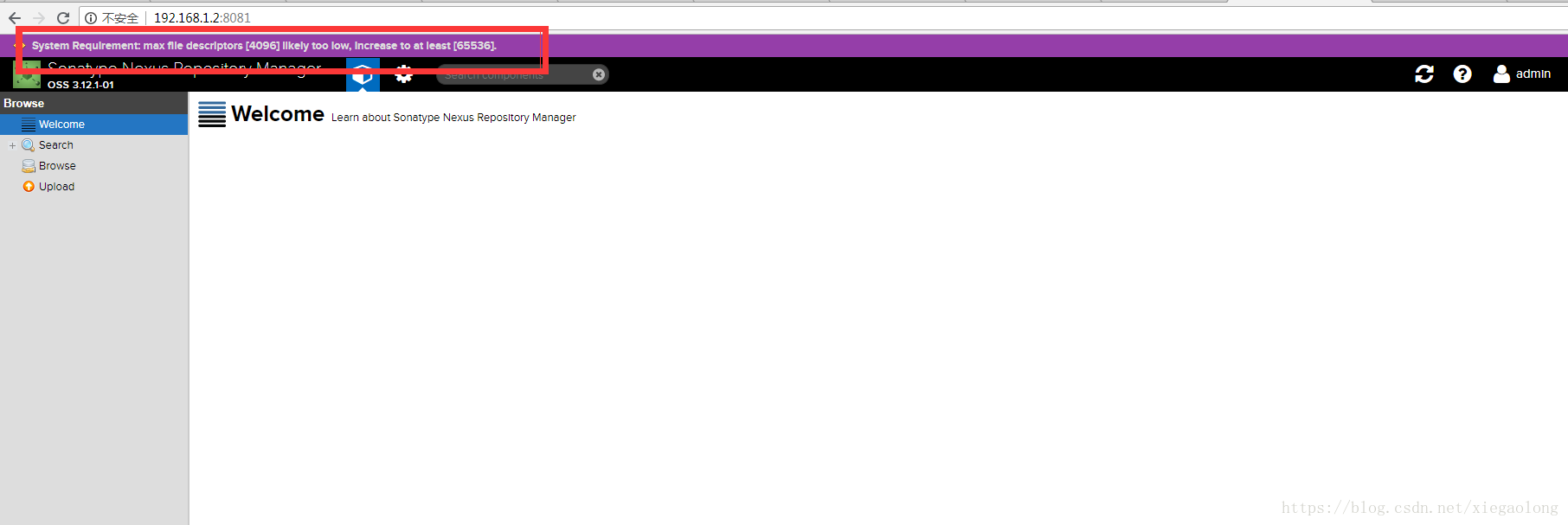Click the Browse item's database icon
The width and height of the screenshot is (1568, 525).
(29, 166)
